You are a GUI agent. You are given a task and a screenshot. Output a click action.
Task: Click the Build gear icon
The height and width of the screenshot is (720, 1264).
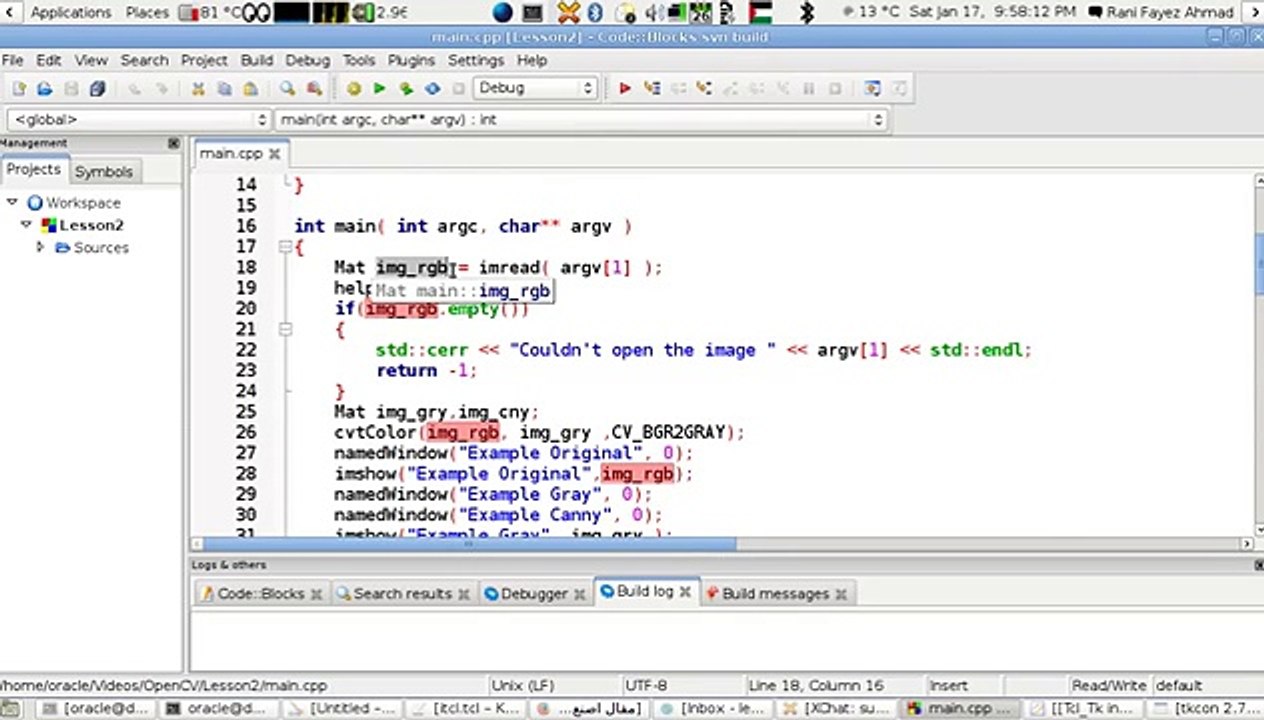pyautogui.click(x=353, y=88)
